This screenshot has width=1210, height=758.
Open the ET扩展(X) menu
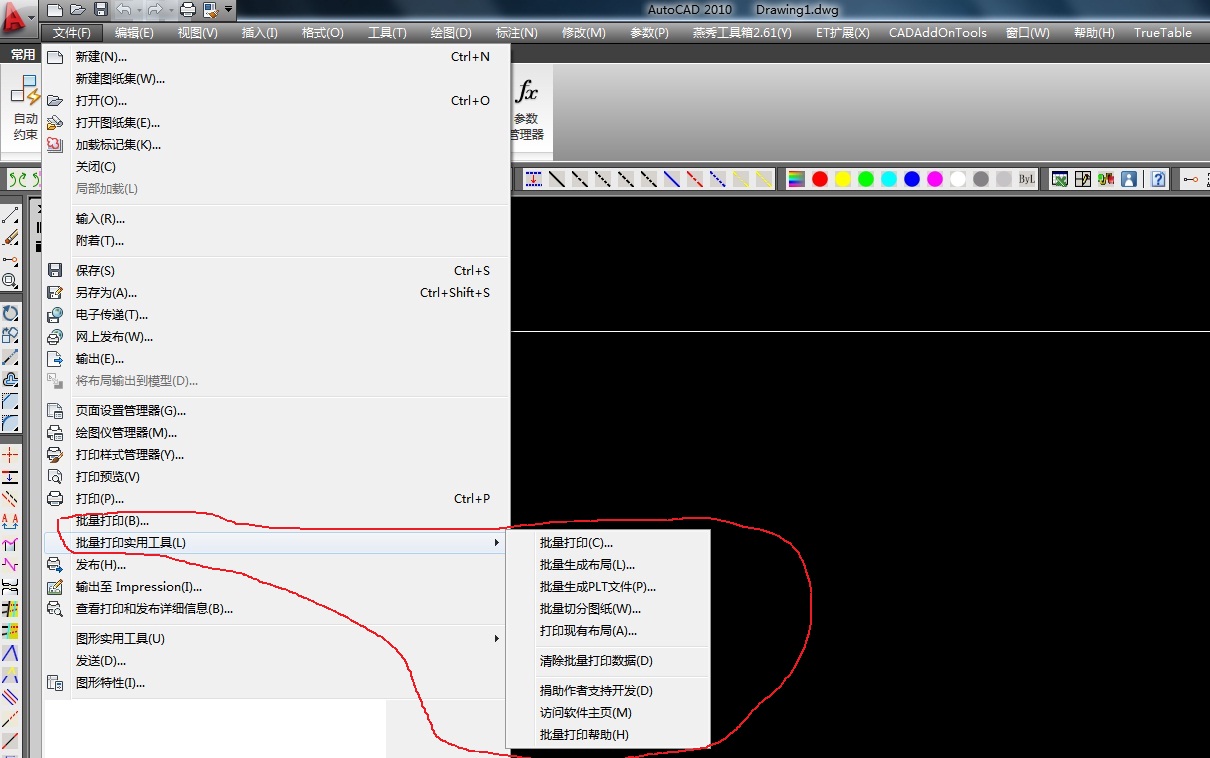click(842, 33)
